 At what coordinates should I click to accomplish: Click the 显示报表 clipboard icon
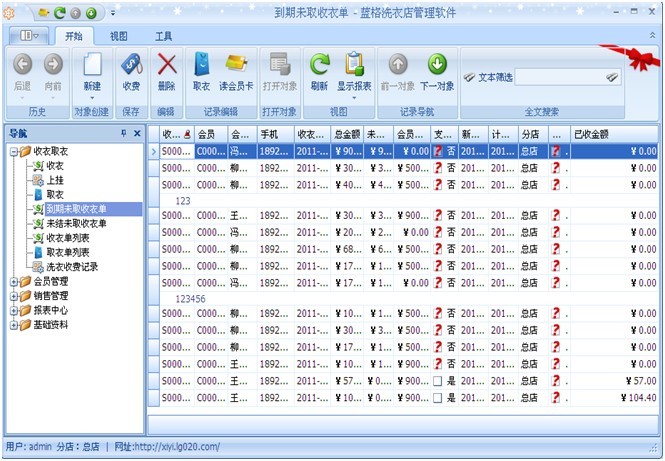[x=354, y=64]
